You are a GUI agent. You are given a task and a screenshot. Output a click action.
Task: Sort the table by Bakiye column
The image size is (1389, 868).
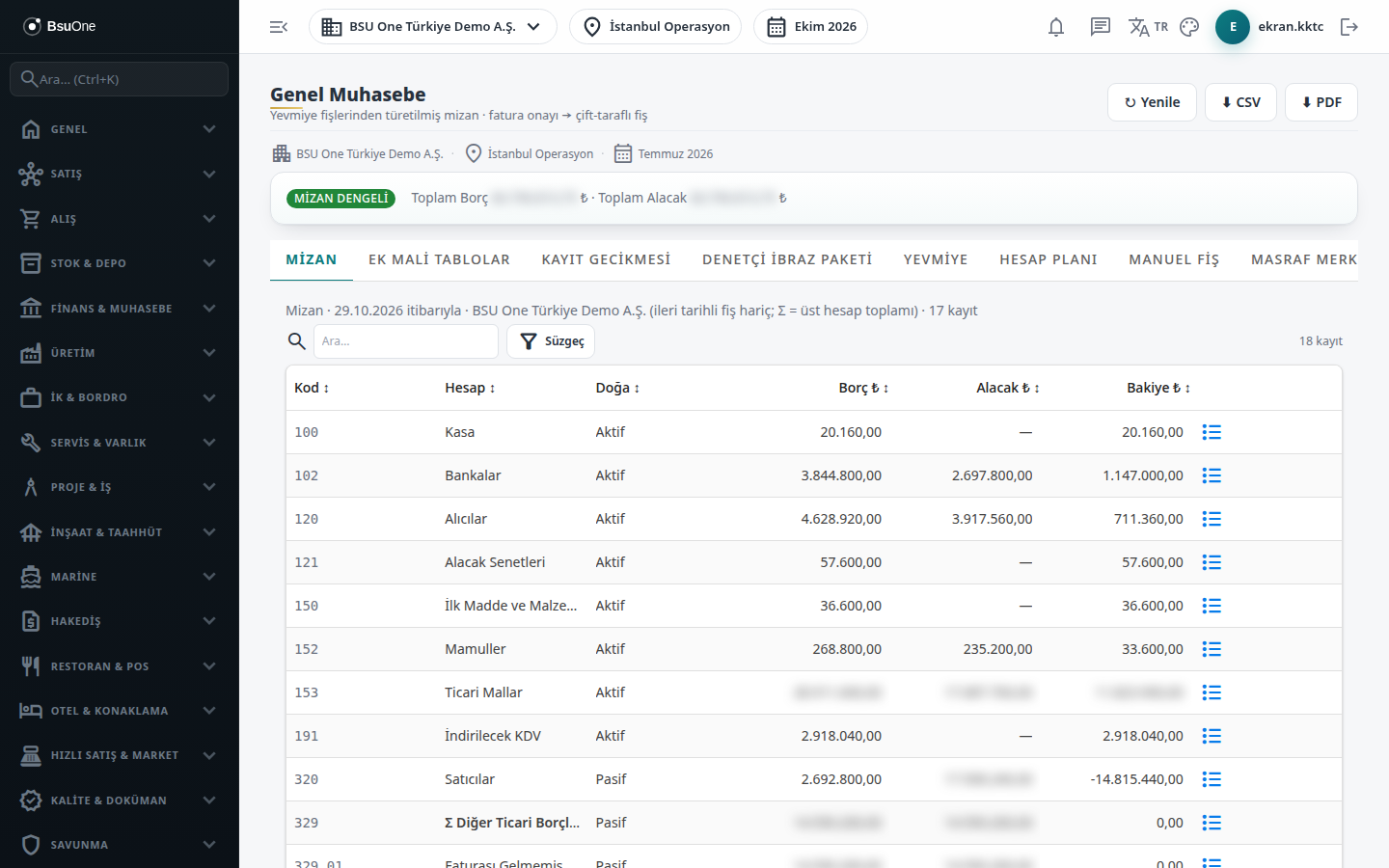1158,388
